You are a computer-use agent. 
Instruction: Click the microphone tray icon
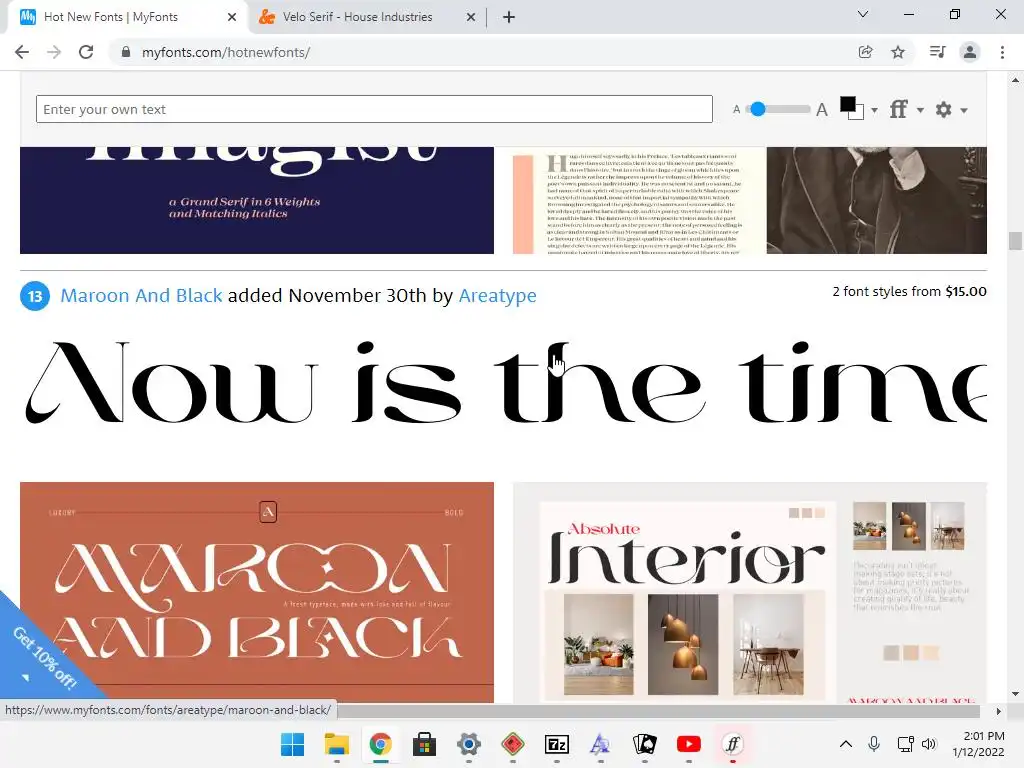874,744
